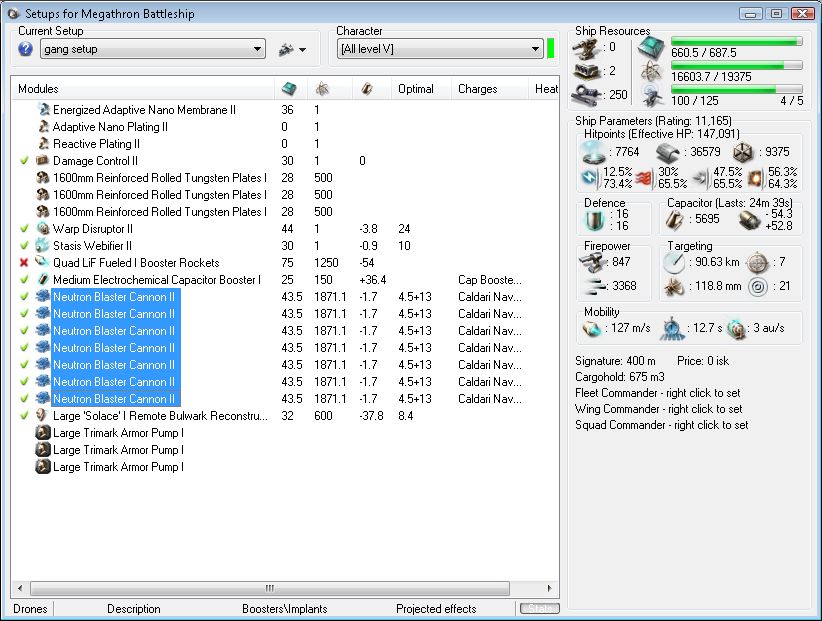This screenshot has width=822, height=621.
Task: Click the powergrid usage green progress bar
Action: click(x=737, y=66)
